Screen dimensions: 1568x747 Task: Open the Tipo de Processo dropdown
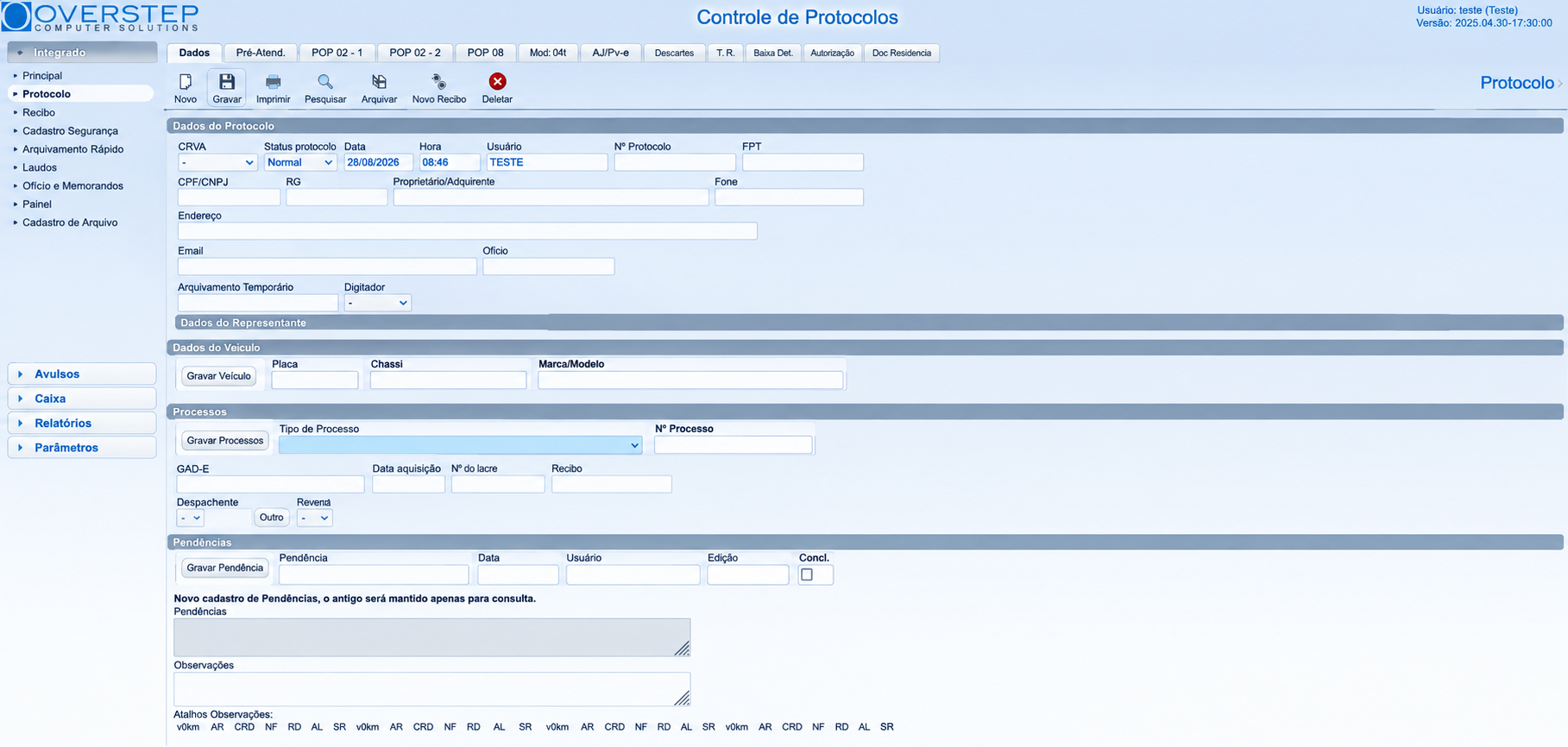point(461,445)
